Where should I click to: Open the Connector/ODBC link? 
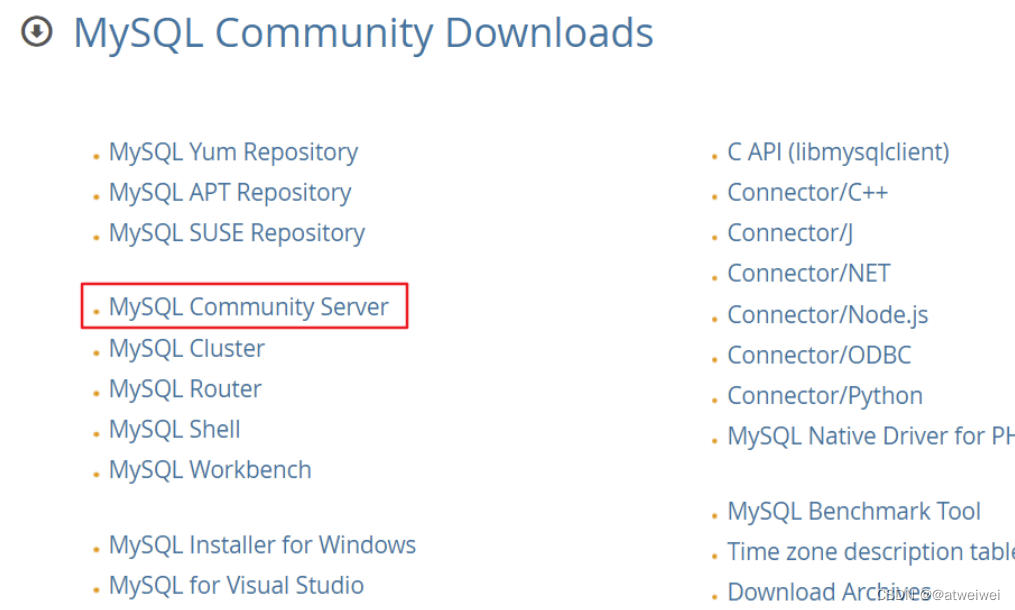(820, 355)
